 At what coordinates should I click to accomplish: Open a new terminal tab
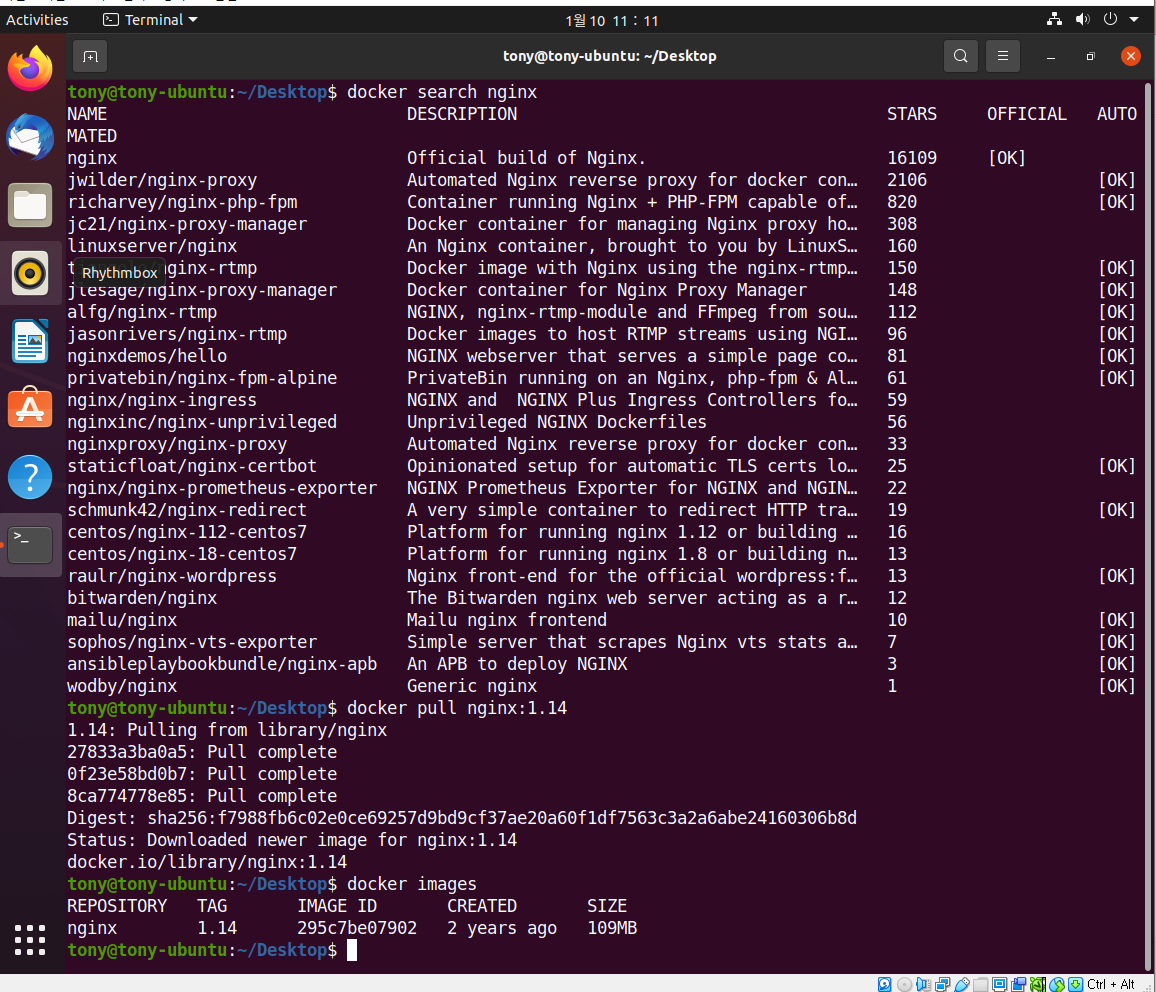pyautogui.click(x=90, y=57)
